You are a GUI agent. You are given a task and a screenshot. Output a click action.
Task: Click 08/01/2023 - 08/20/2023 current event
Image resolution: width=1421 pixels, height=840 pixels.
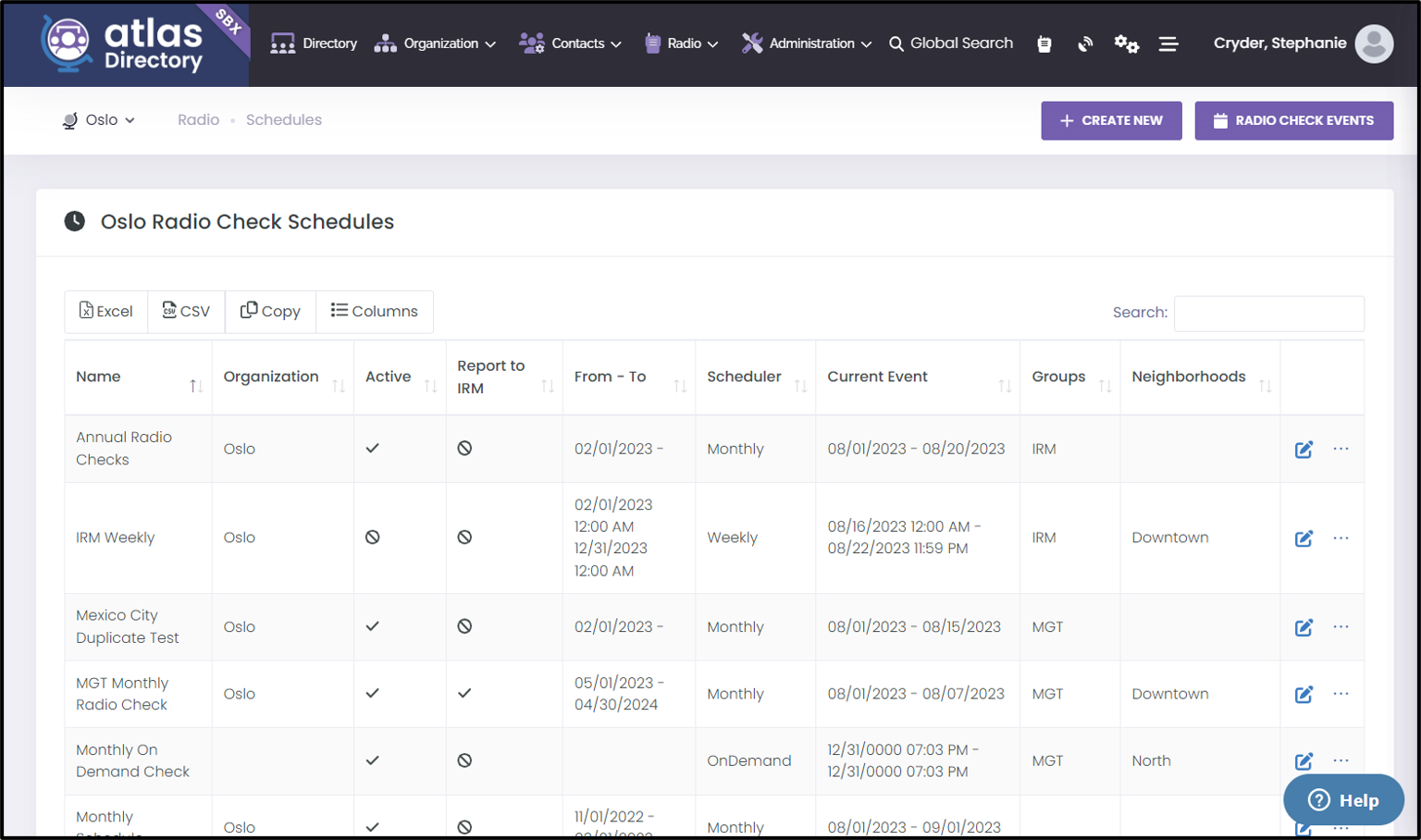pyautogui.click(x=916, y=449)
